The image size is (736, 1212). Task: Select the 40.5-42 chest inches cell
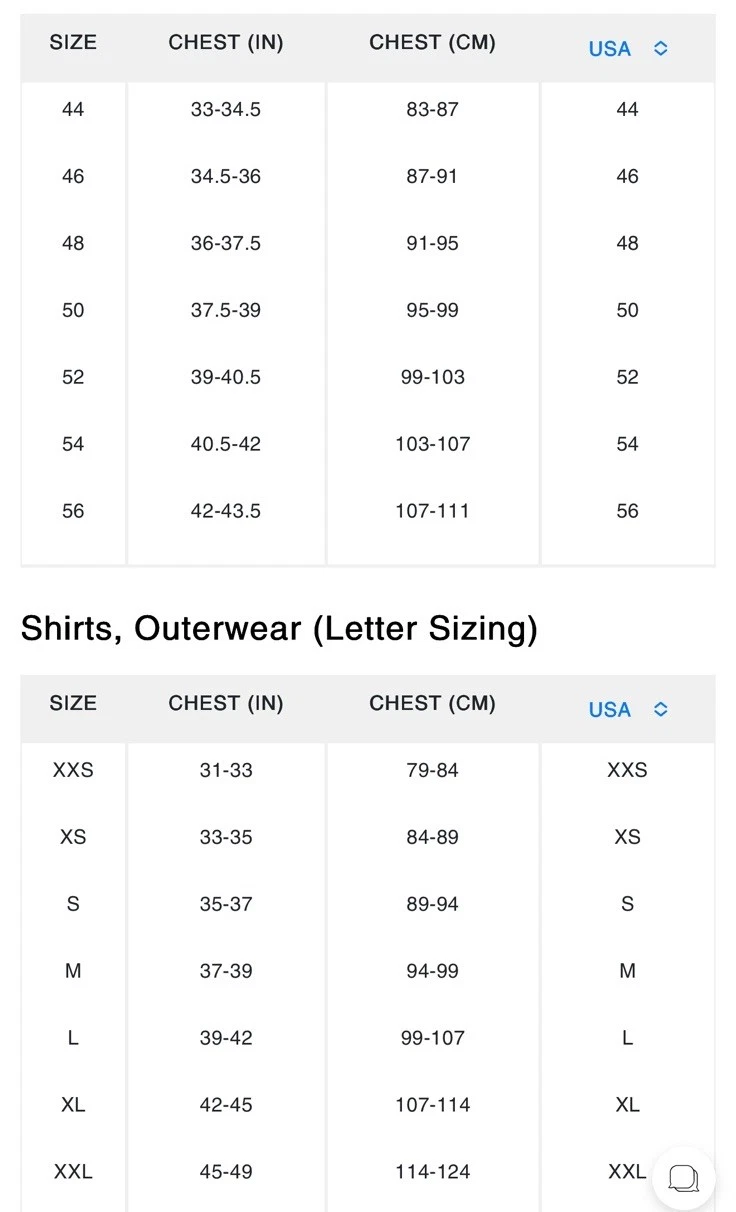[x=226, y=444]
